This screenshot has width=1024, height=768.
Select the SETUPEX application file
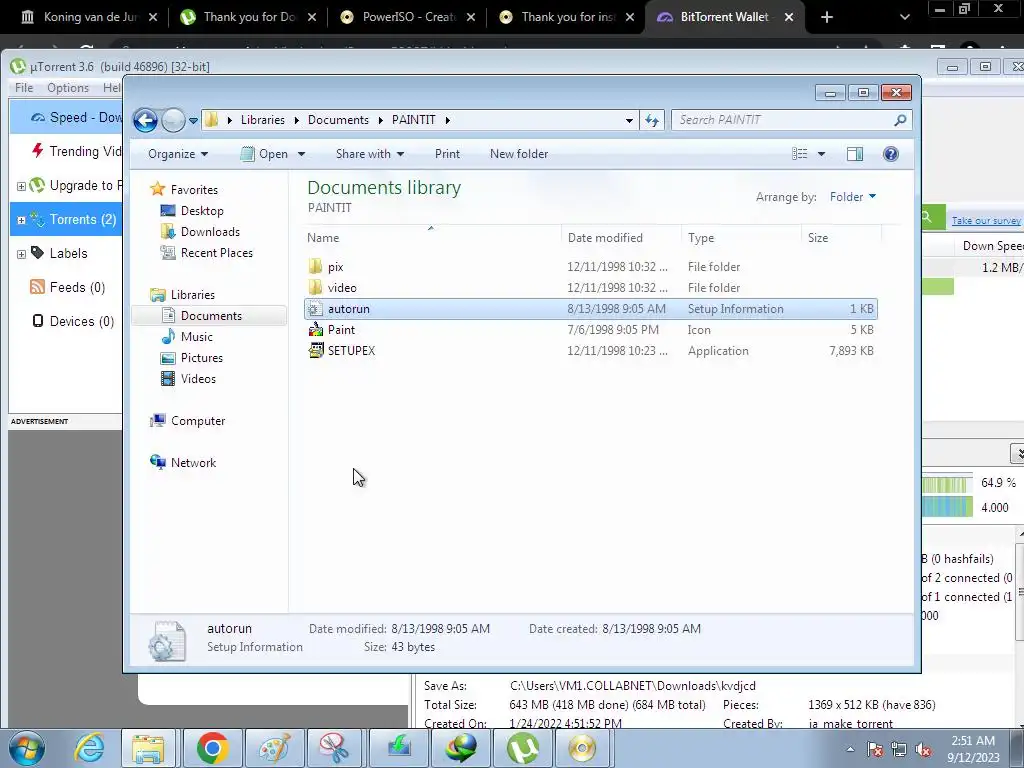pyautogui.click(x=590, y=351)
